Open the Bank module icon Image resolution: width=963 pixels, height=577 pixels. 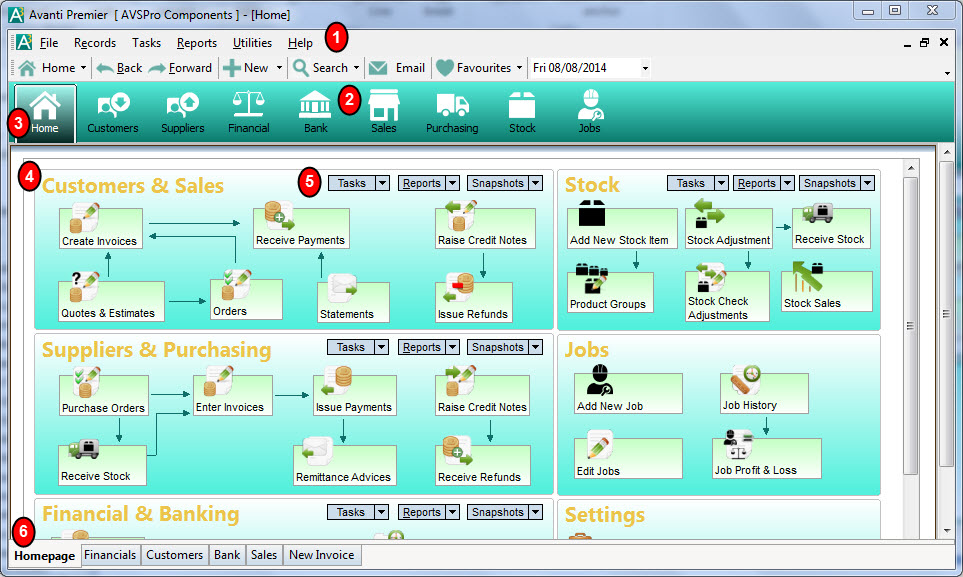point(315,112)
